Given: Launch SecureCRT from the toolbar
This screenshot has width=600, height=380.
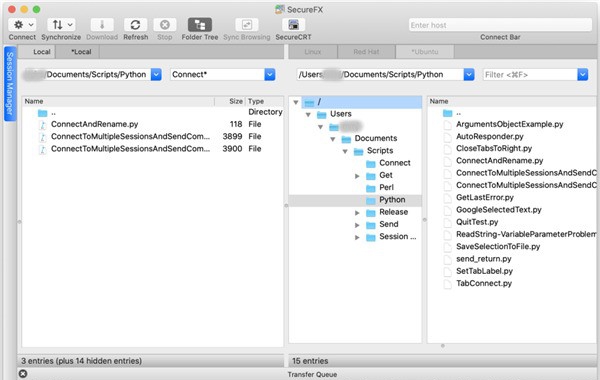Looking at the screenshot, I should (293, 25).
